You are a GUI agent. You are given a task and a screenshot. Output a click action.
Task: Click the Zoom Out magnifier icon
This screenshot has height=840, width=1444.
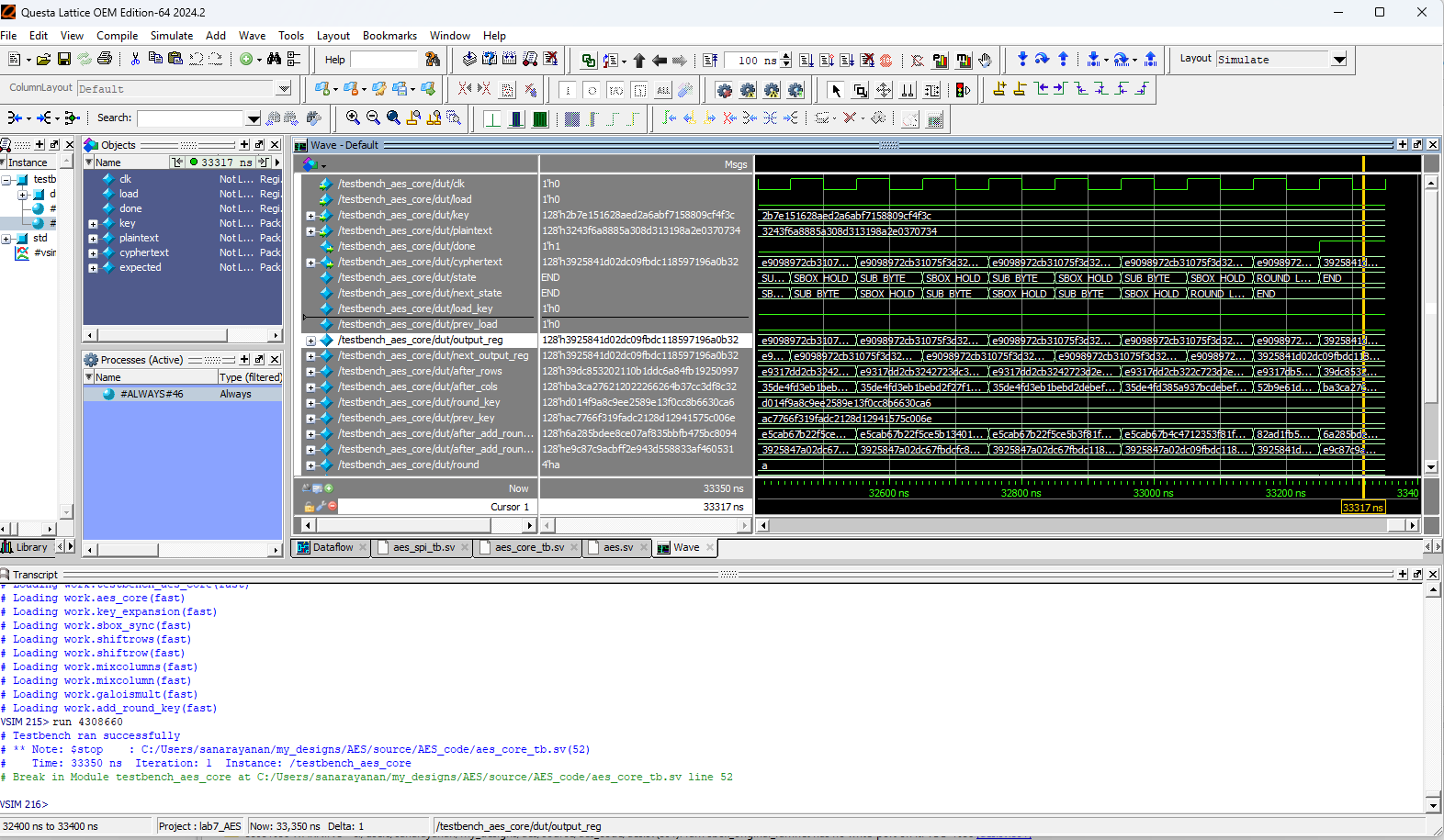tap(373, 118)
